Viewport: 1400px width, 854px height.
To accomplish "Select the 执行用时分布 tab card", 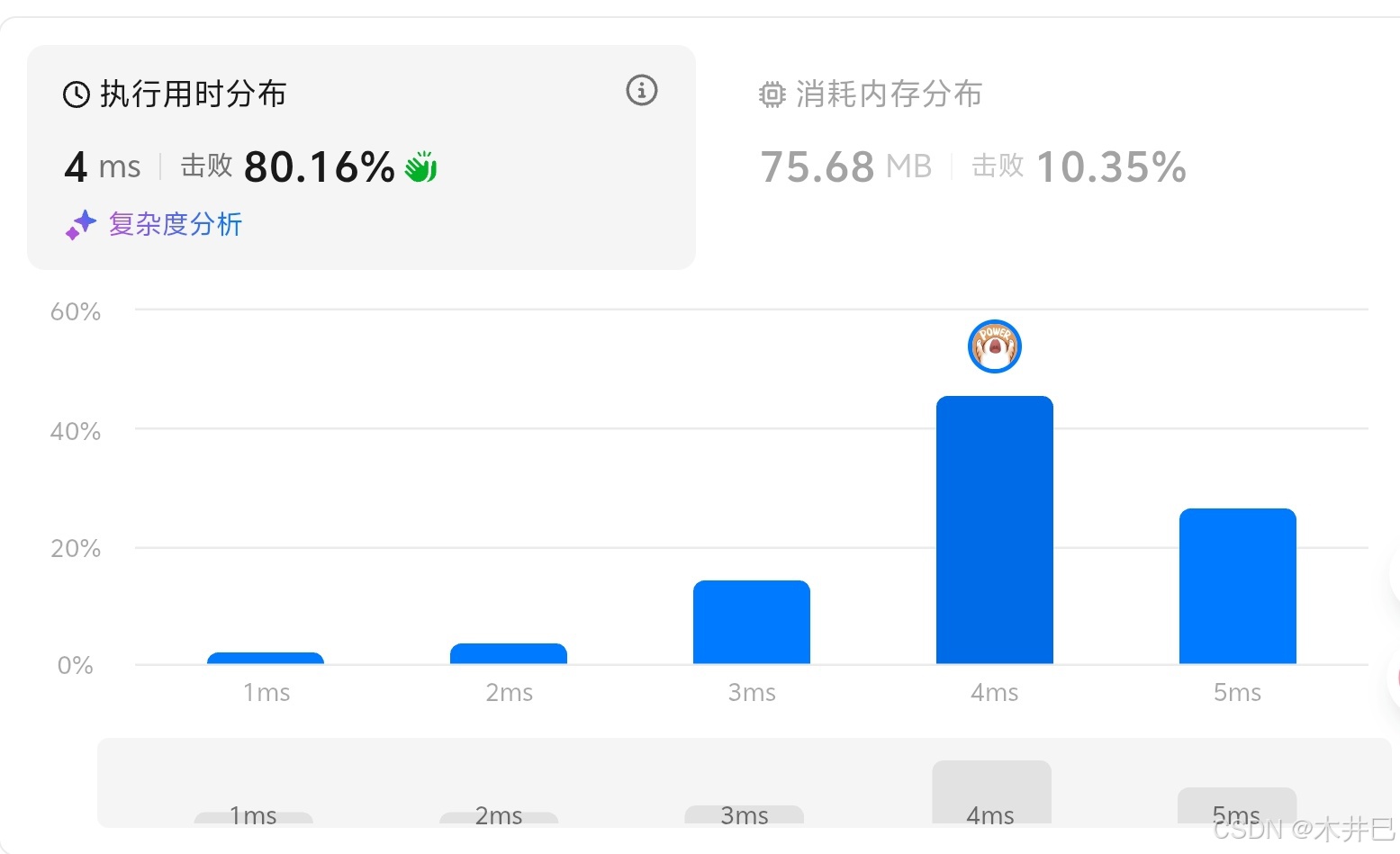I will [361, 157].
